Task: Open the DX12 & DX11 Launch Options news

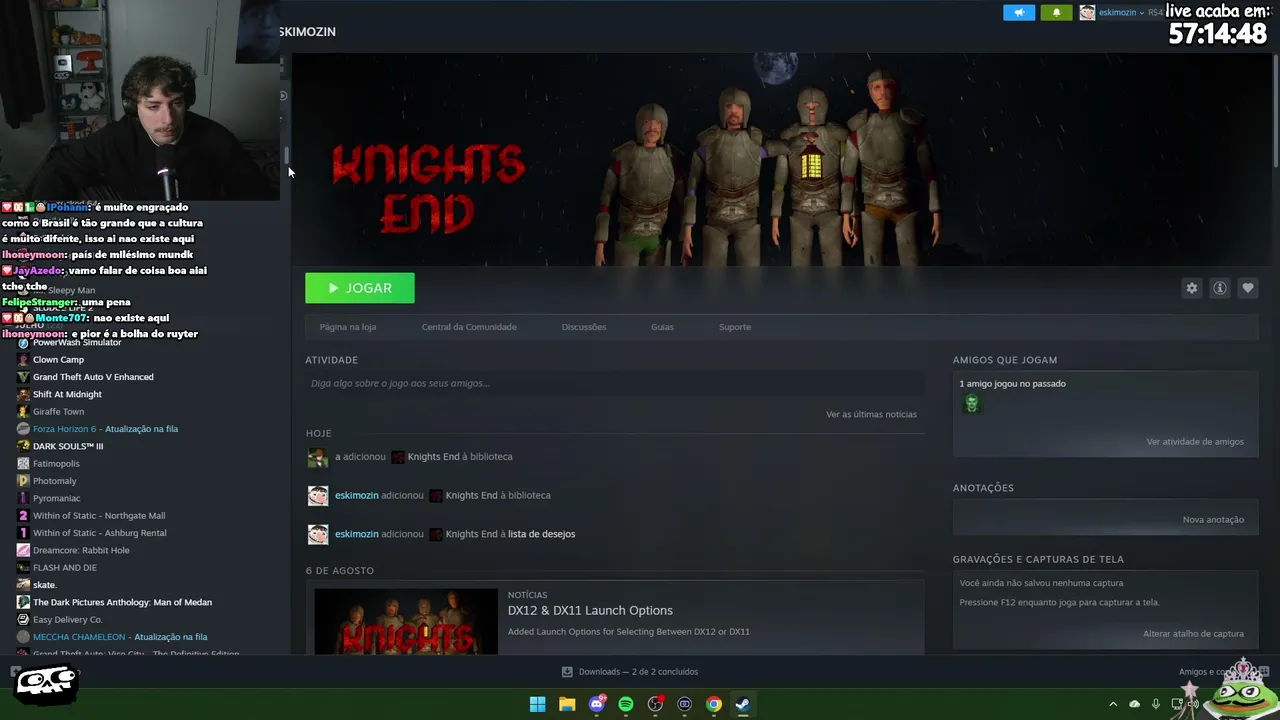Action: coord(590,611)
